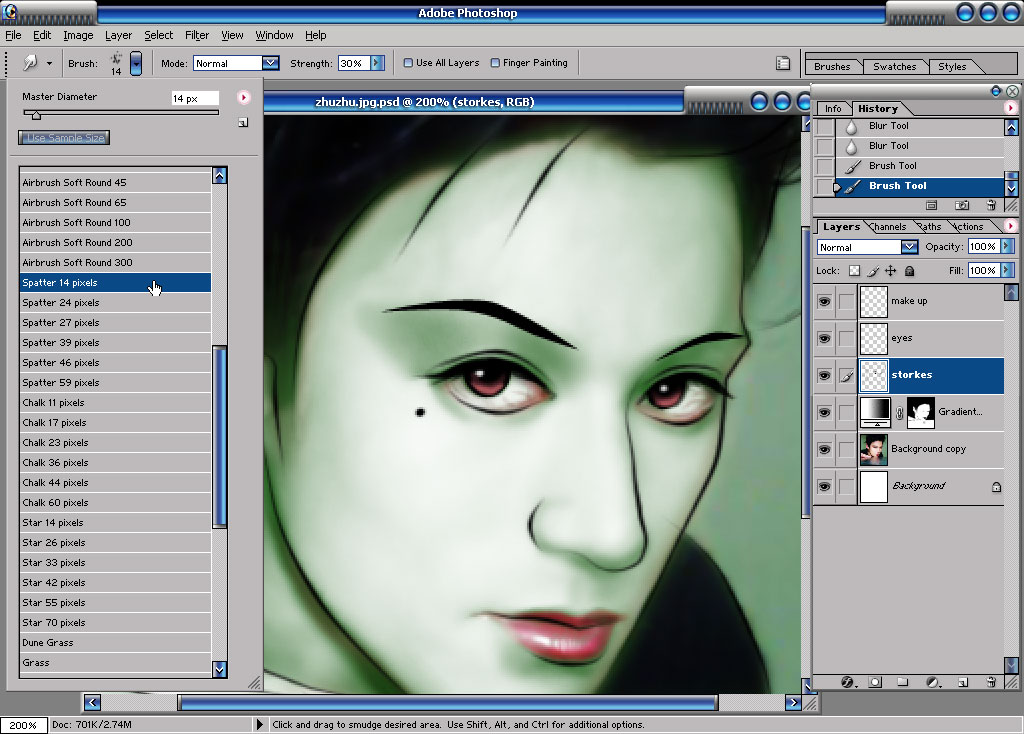Hide the Background layer
The image size is (1024, 734).
click(x=824, y=487)
